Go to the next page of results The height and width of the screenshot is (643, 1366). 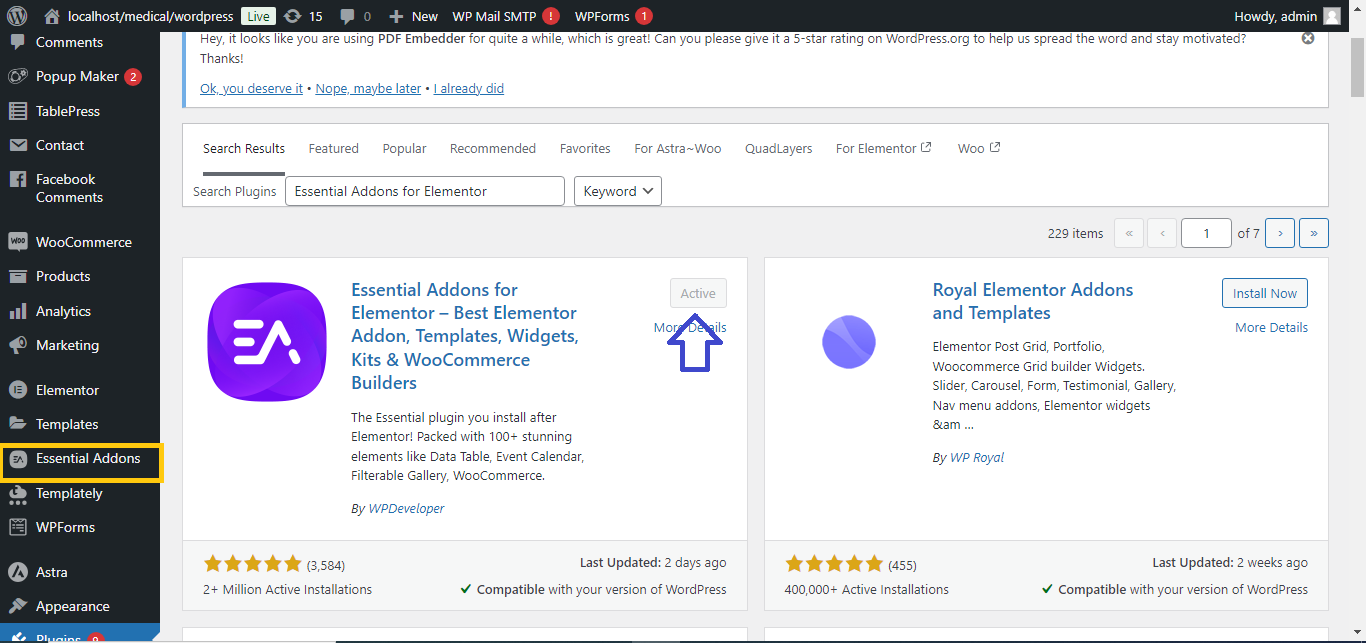(1279, 233)
